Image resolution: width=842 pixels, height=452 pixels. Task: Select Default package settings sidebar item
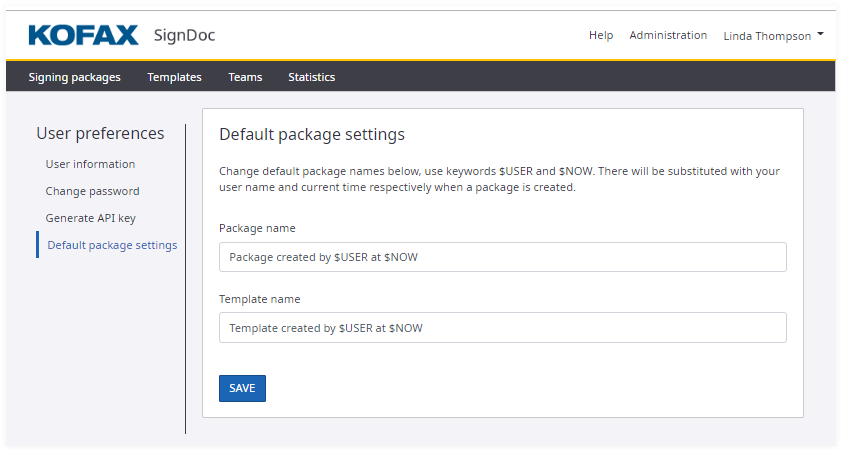click(112, 245)
